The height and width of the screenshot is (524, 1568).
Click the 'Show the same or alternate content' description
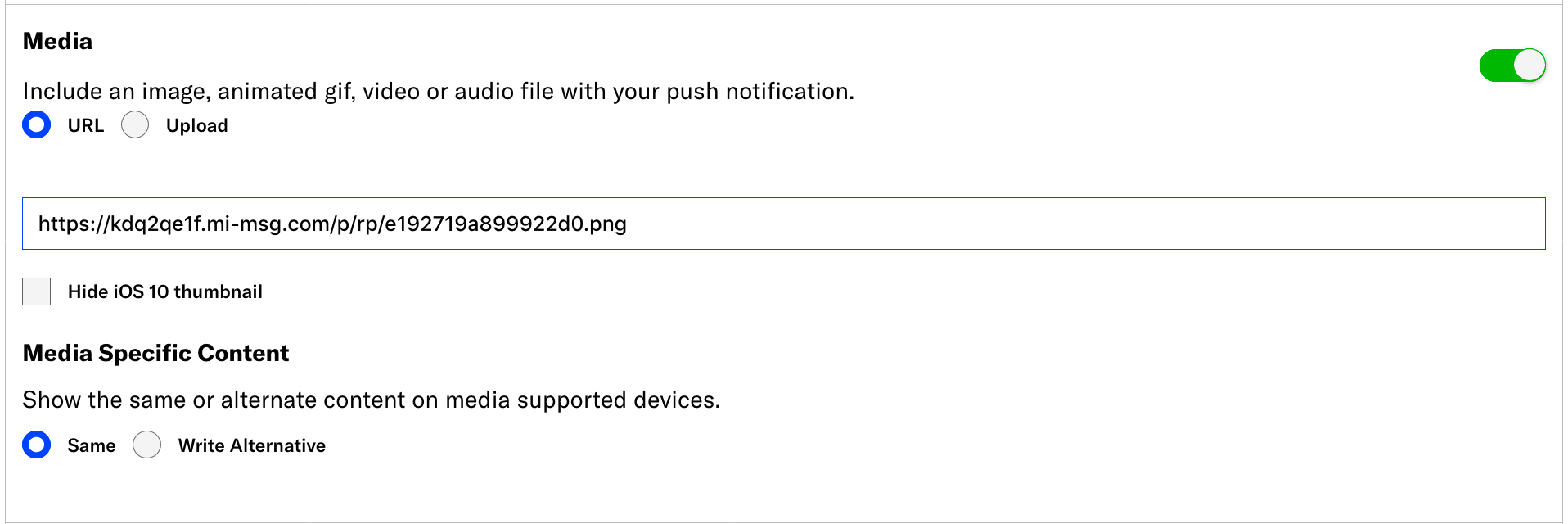tap(371, 400)
